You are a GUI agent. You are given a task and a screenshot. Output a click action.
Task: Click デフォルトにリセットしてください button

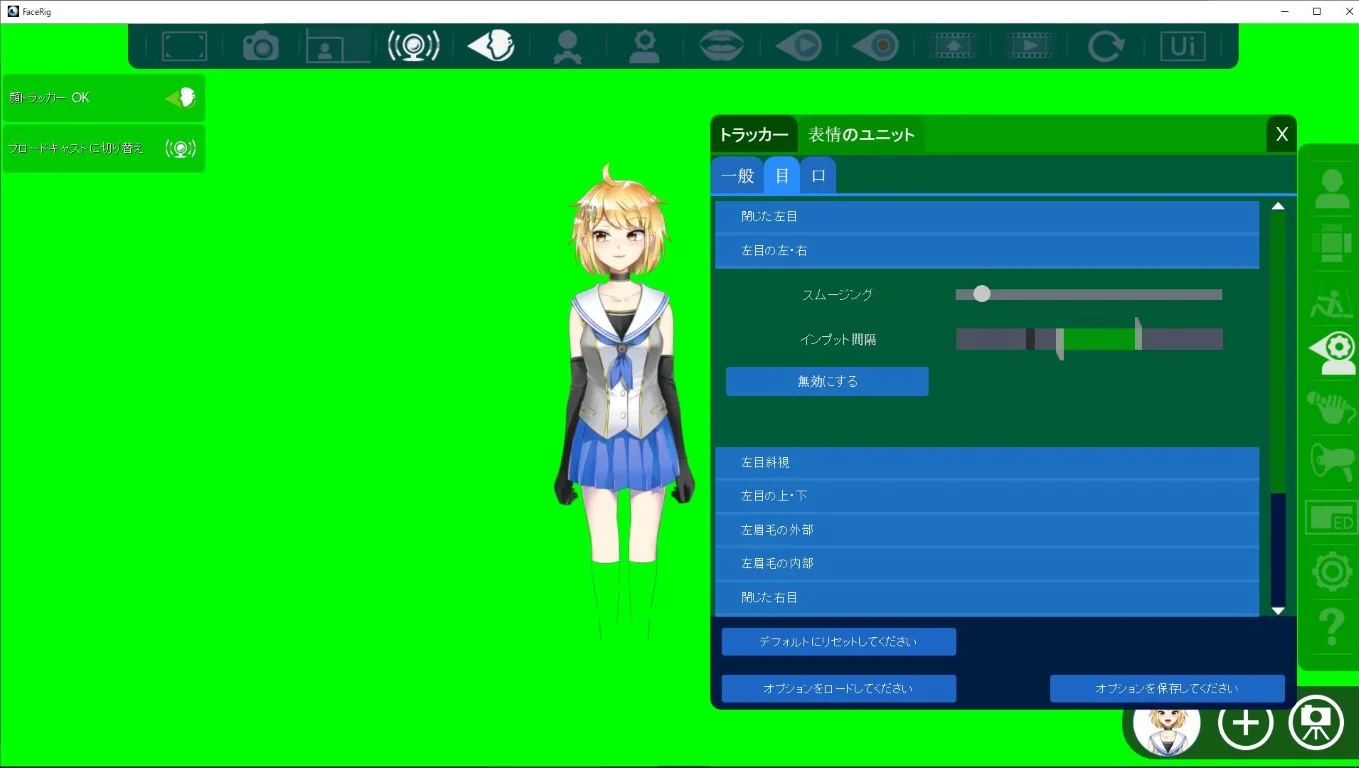tap(838, 641)
